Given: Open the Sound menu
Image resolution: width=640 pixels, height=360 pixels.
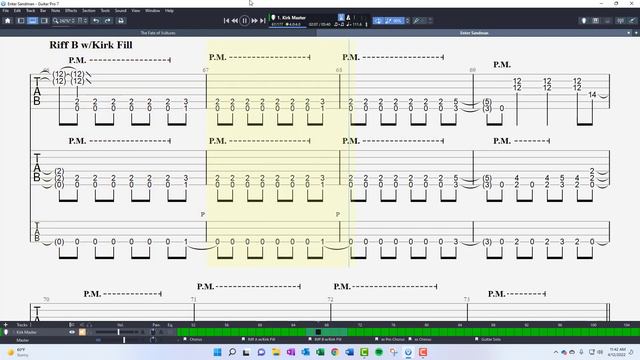Looking at the screenshot, I should [120, 11].
